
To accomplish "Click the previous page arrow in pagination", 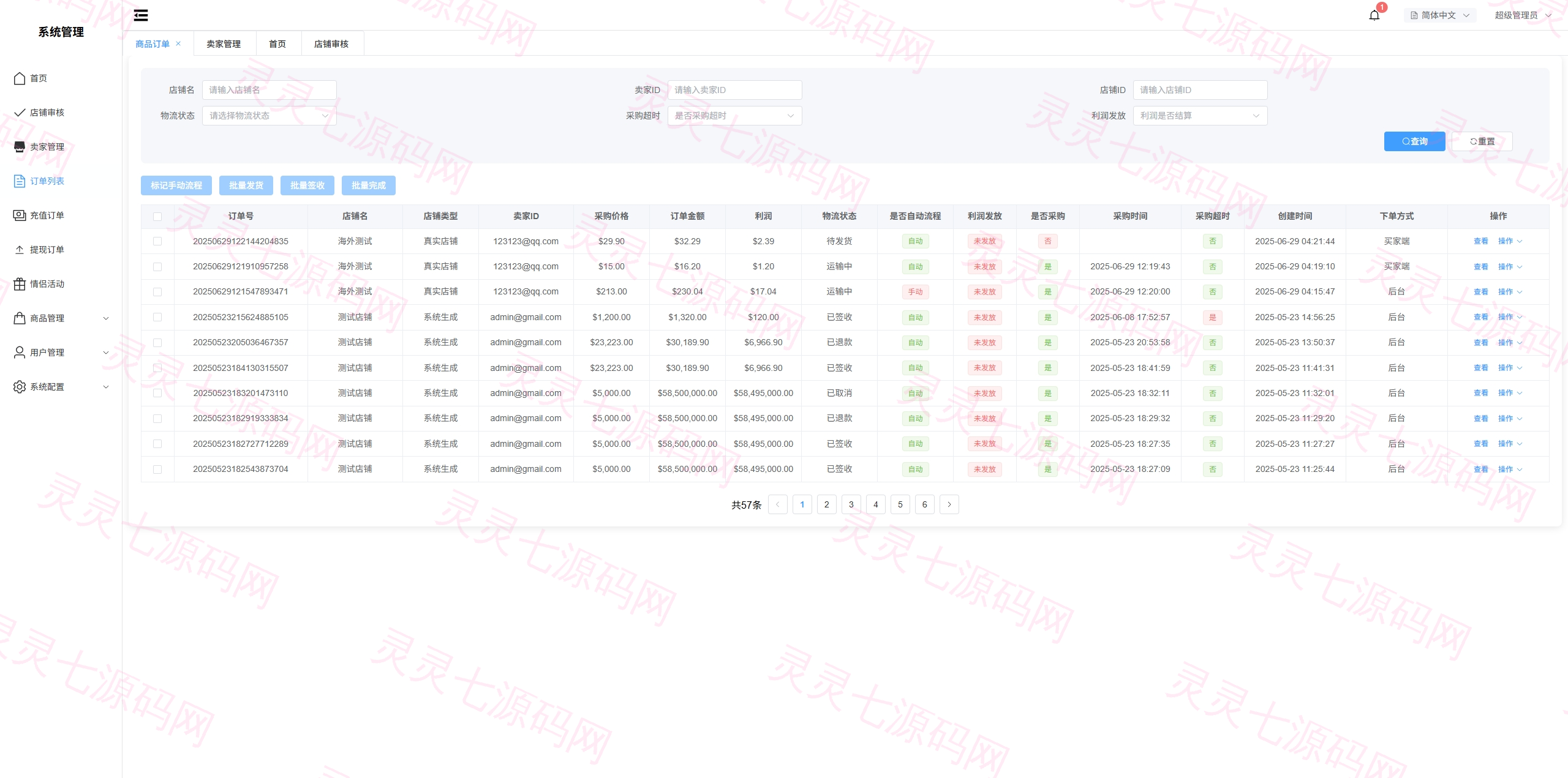I will [x=778, y=504].
